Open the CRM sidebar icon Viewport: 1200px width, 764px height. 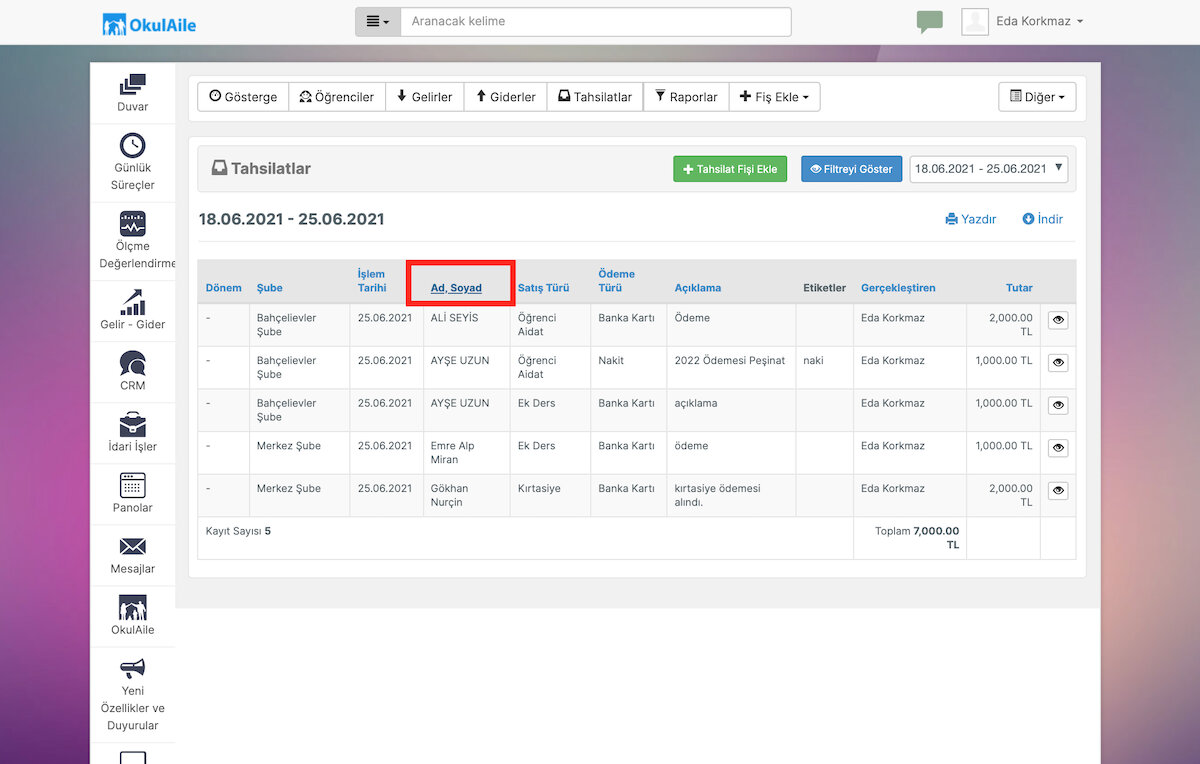132,363
